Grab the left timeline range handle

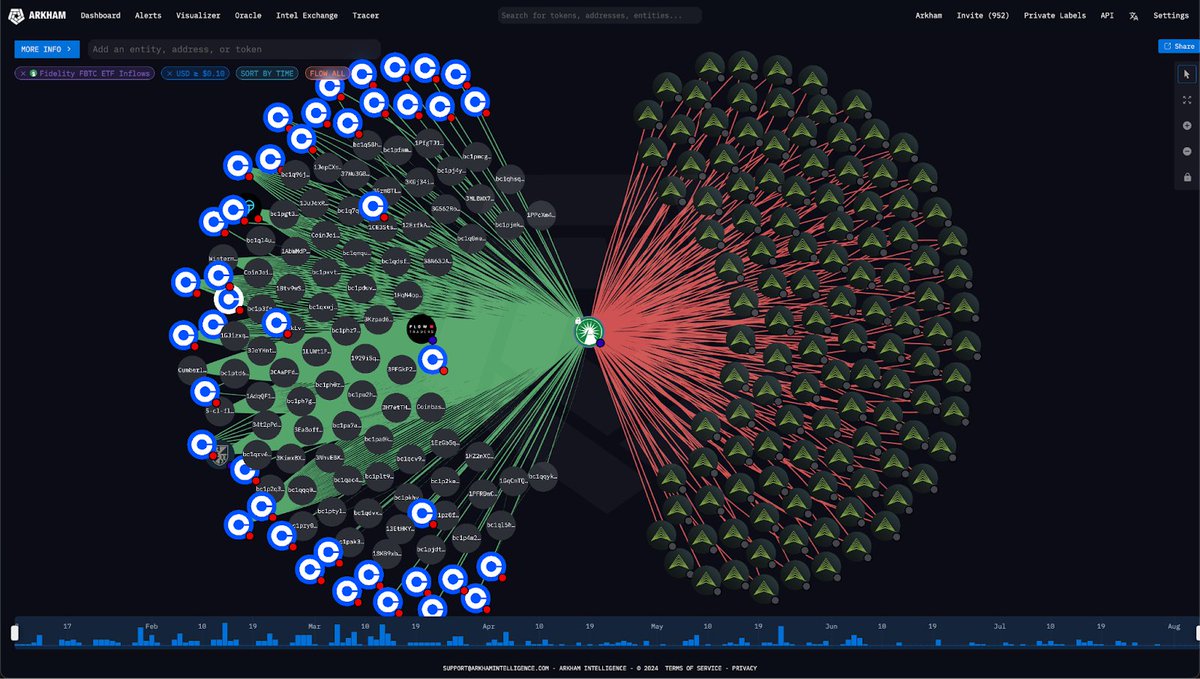tap(15, 632)
